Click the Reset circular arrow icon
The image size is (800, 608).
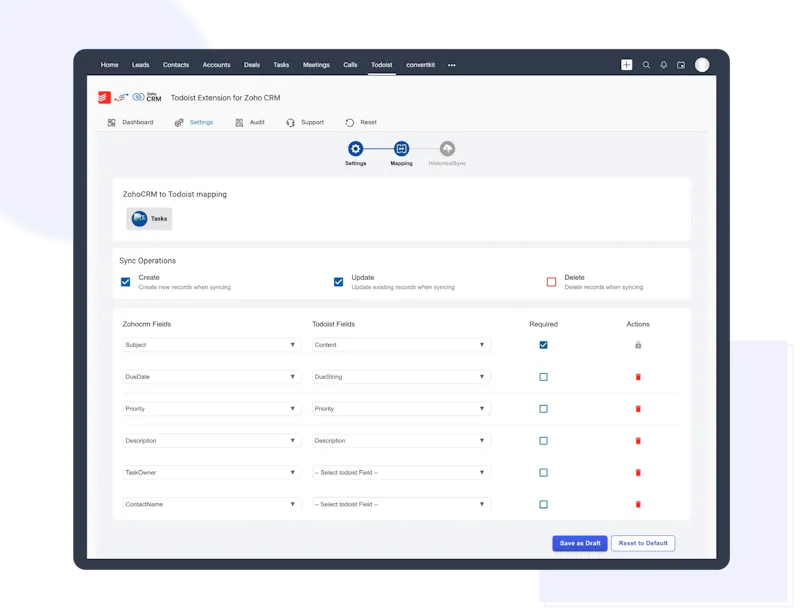coord(349,122)
